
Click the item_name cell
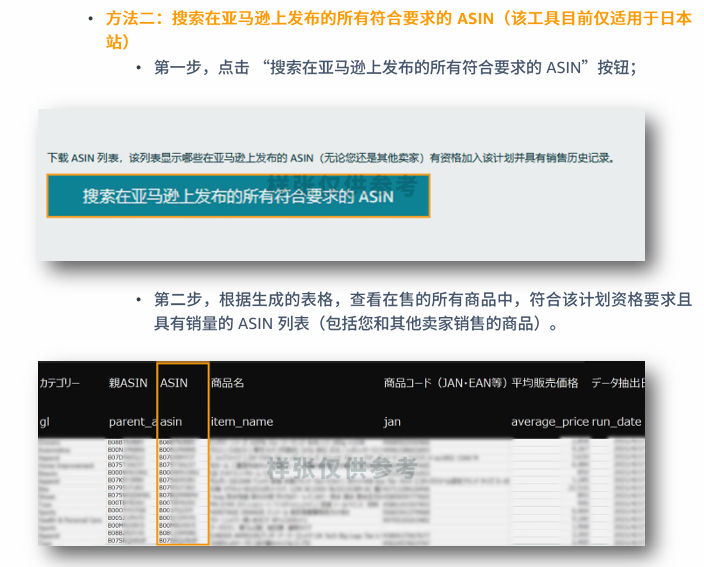242,422
